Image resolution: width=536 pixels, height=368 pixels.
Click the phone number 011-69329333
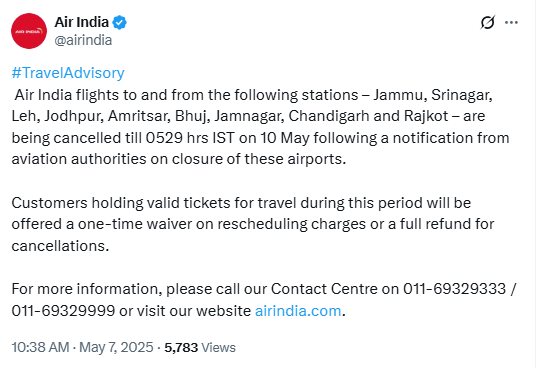tap(454, 289)
